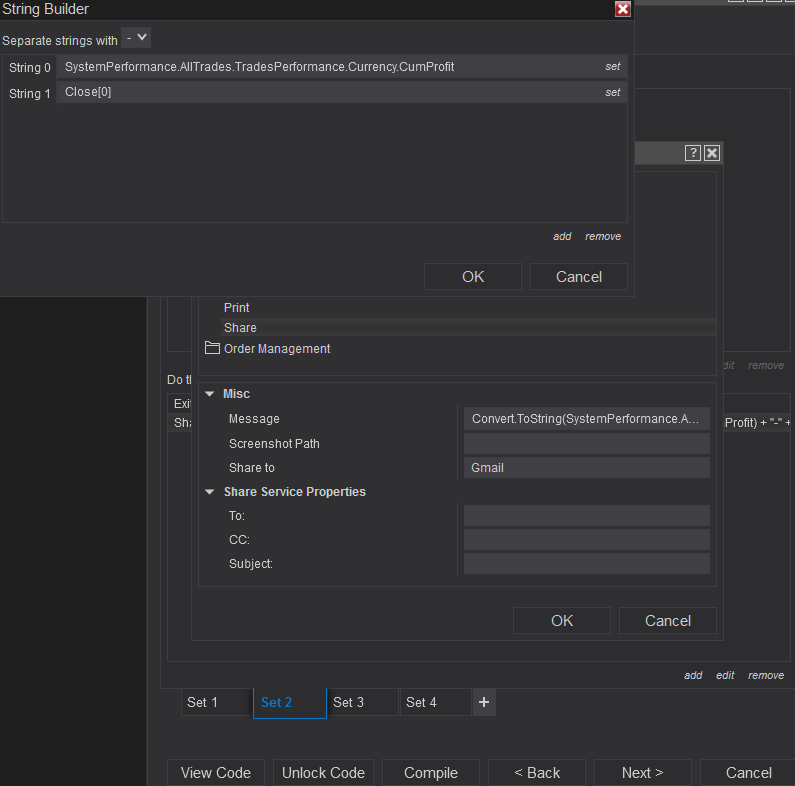Screen dimensions: 795x786
Task: Click the Compile button
Action: (x=431, y=773)
